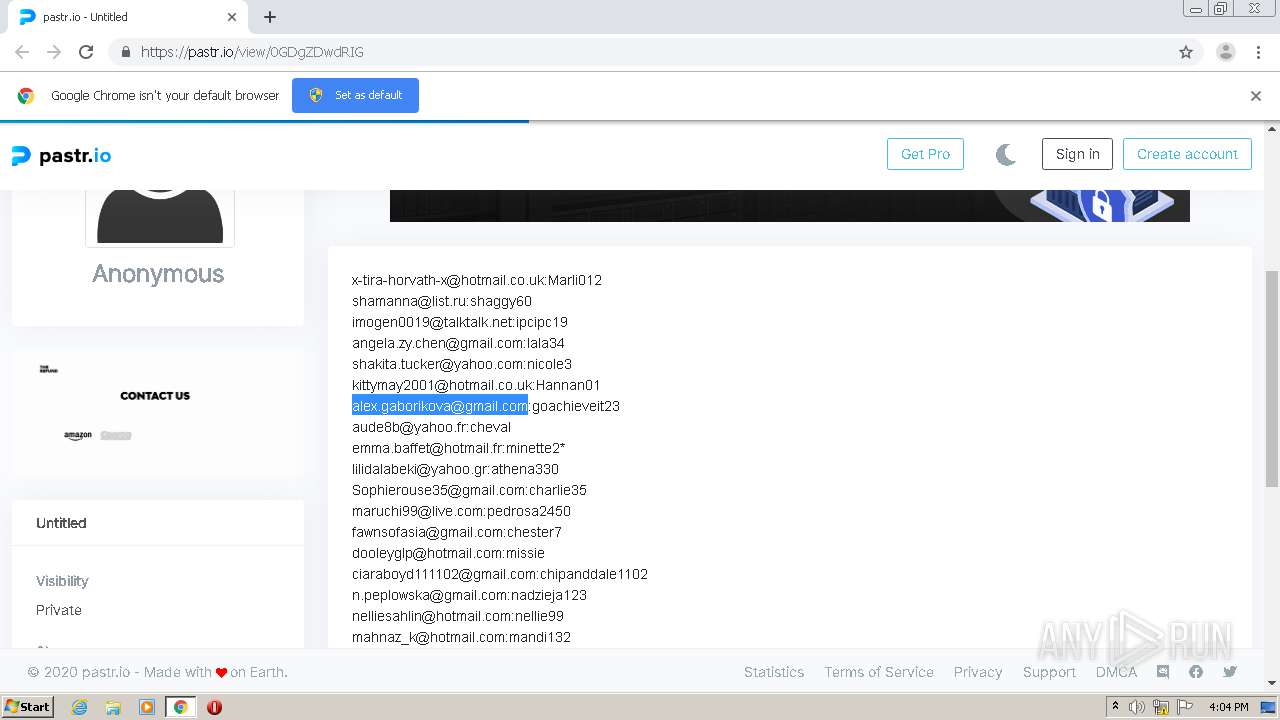Toggle dark mode with the moon icon
1280x720 pixels.
pyautogui.click(x=1006, y=154)
